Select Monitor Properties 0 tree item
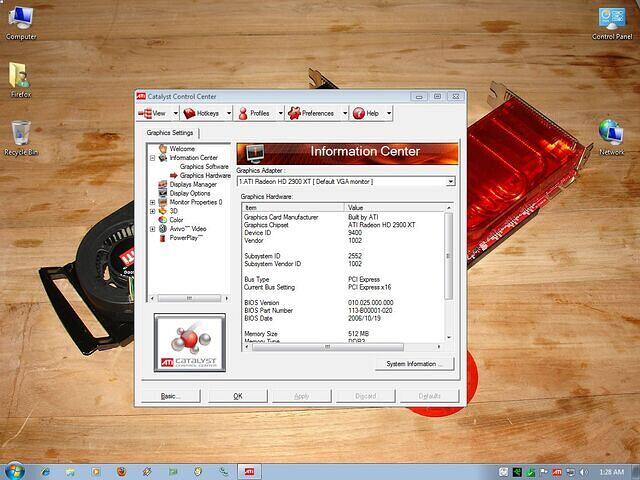640x480 pixels. pyautogui.click(x=196, y=202)
